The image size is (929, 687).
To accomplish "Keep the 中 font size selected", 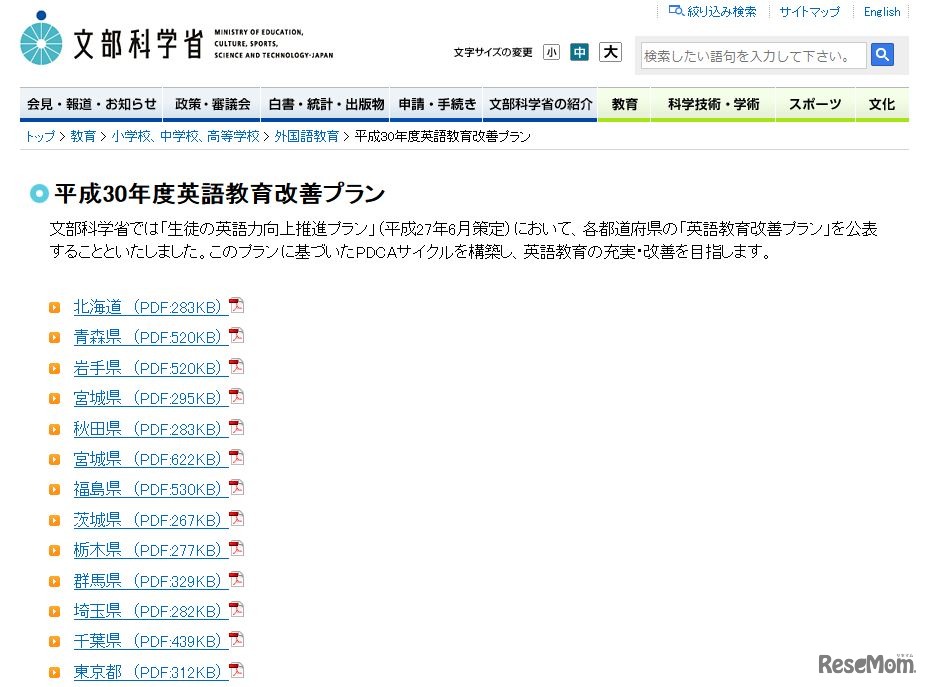I will (x=580, y=52).
